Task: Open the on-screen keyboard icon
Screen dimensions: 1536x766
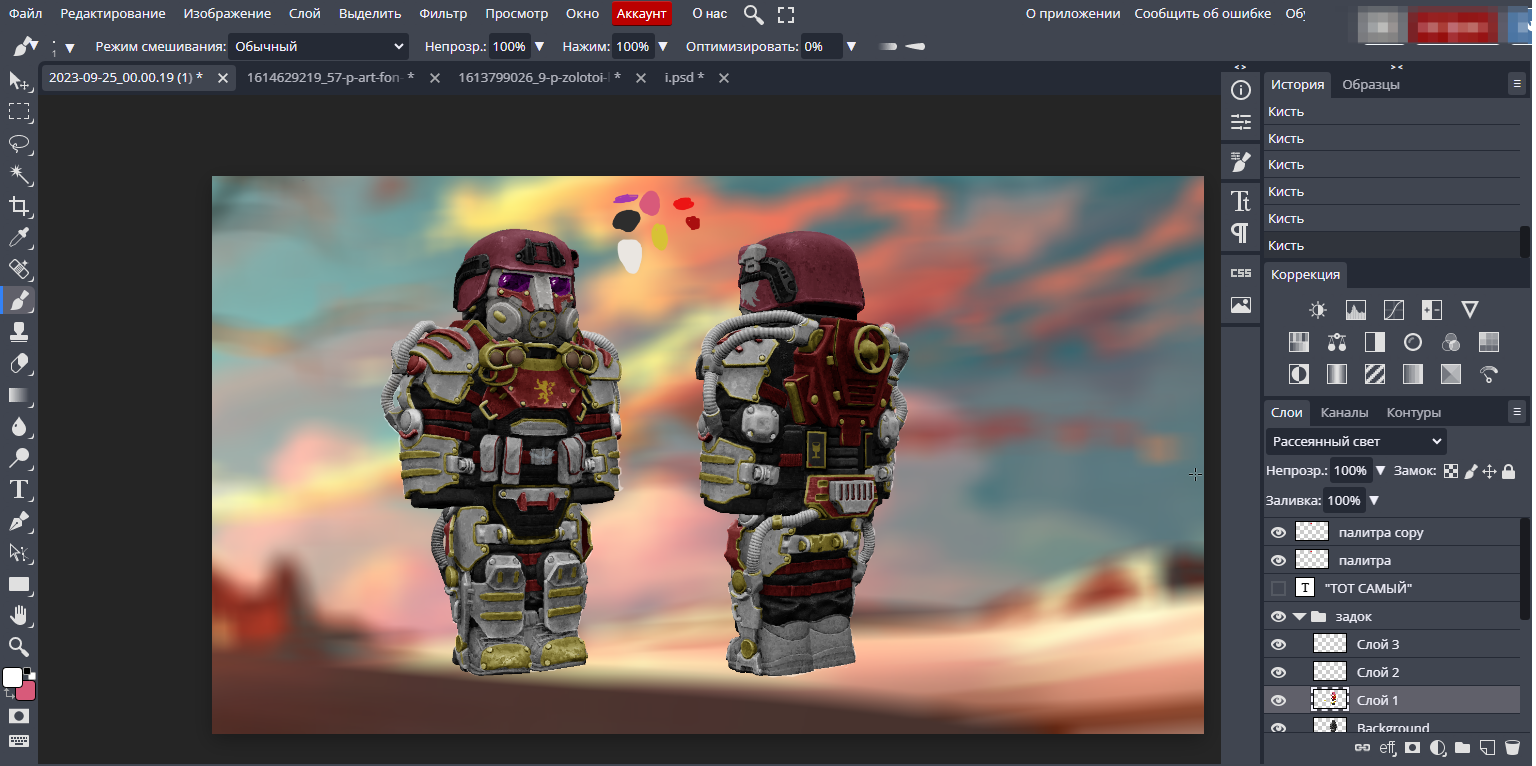Action: 19,741
